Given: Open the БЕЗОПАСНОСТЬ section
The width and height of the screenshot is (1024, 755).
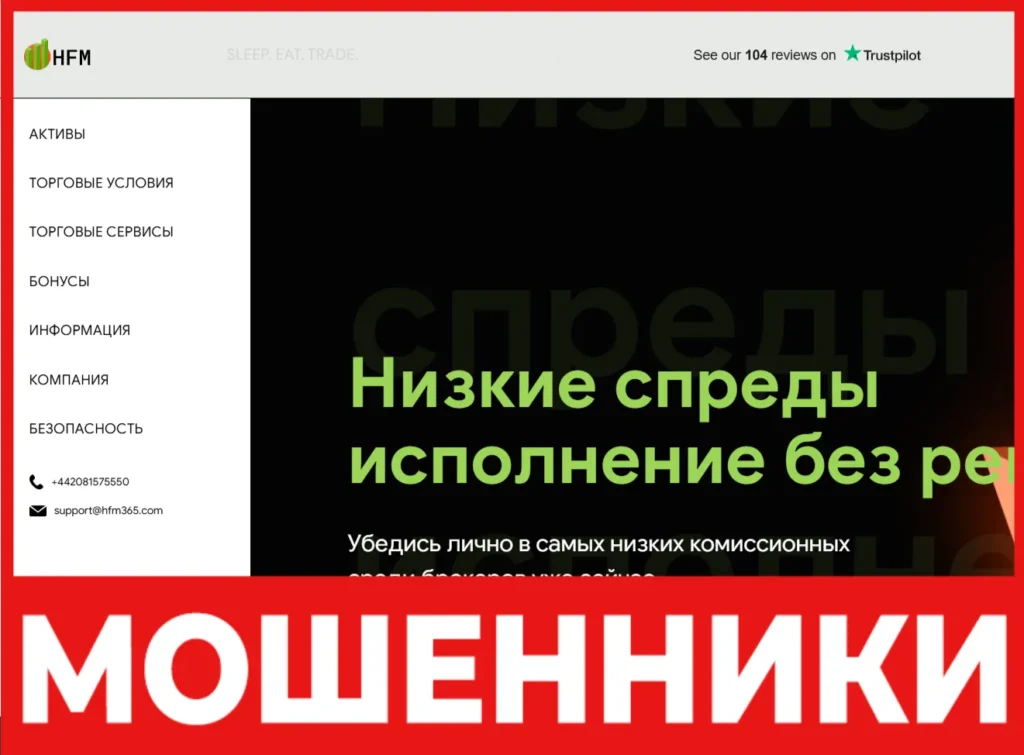Looking at the screenshot, I should pyautogui.click(x=85, y=428).
